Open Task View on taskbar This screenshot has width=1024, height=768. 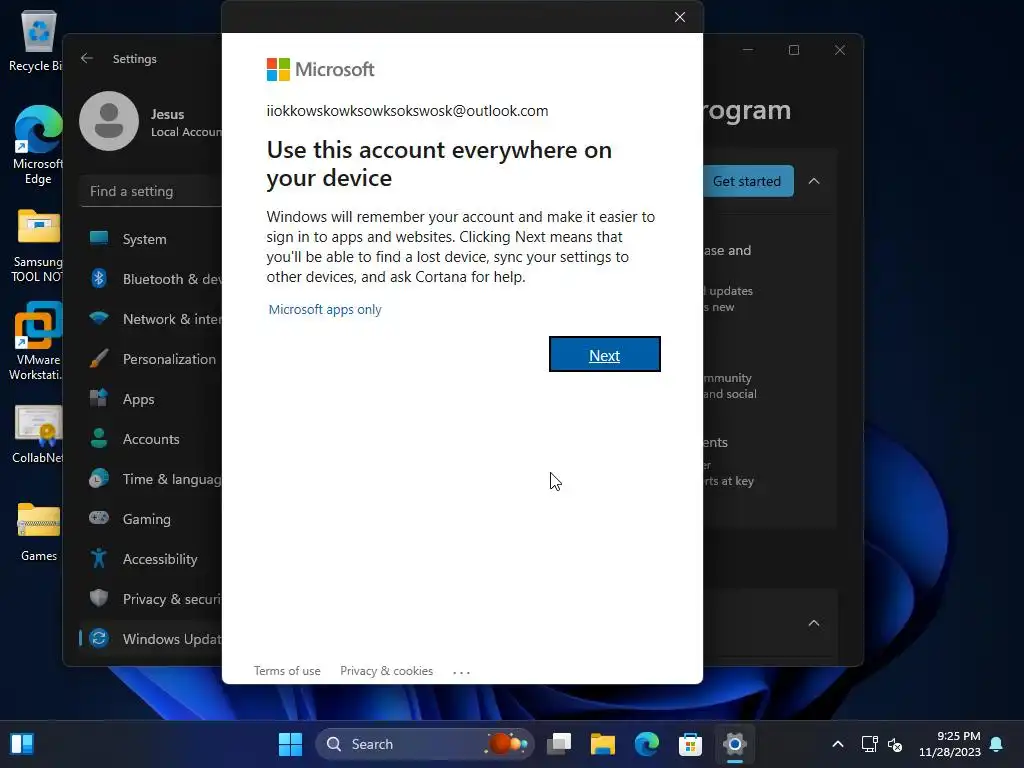click(559, 744)
